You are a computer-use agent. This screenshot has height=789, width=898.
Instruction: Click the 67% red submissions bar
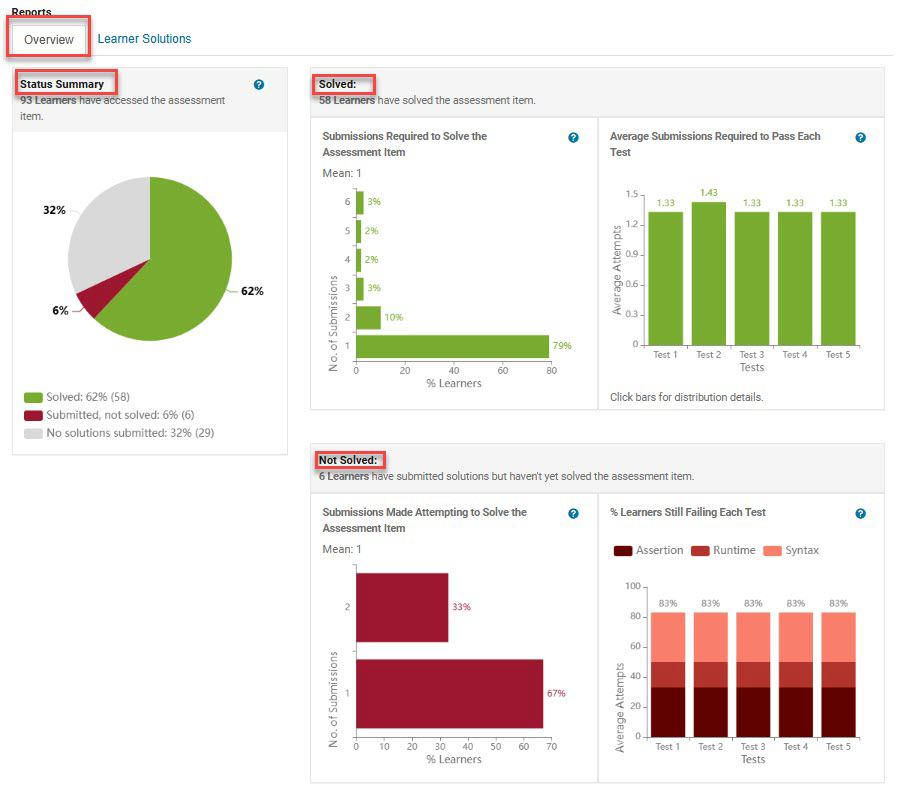click(450, 694)
